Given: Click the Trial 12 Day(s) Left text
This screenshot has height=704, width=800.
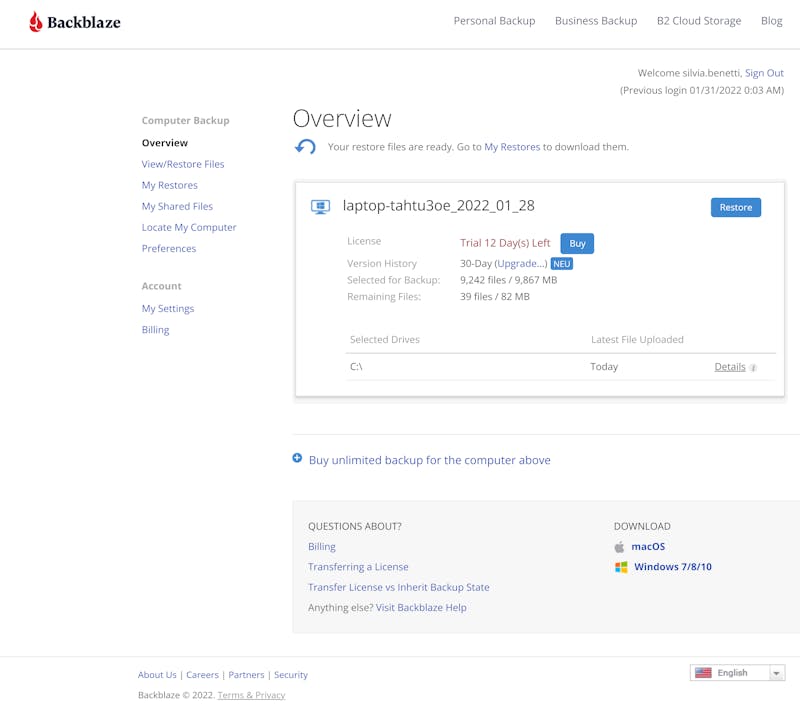Looking at the screenshot, I should [x=505, y=243].
